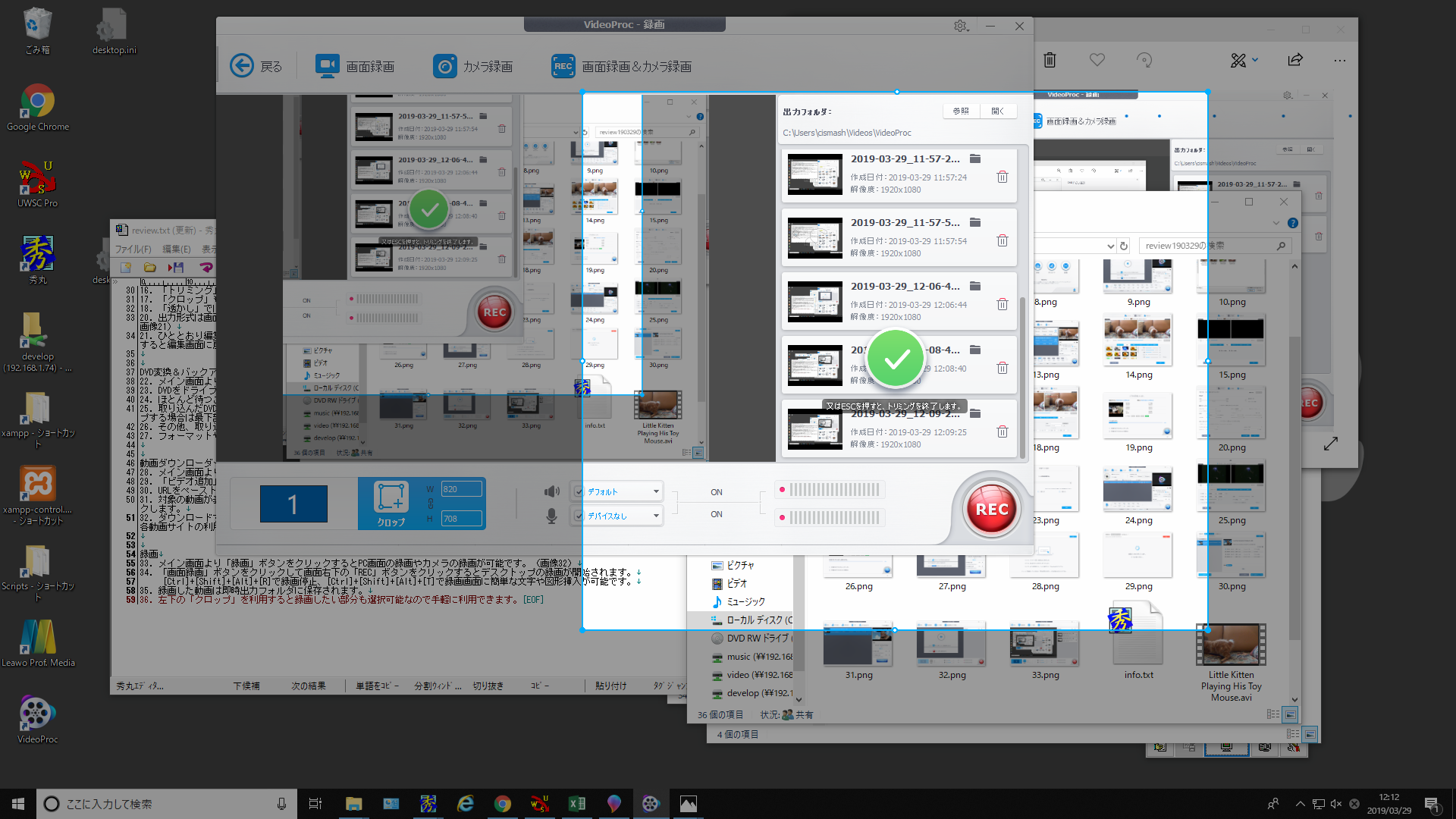
Task: Open デバイスなし microphone dropdown
Action: pos(656,516)
